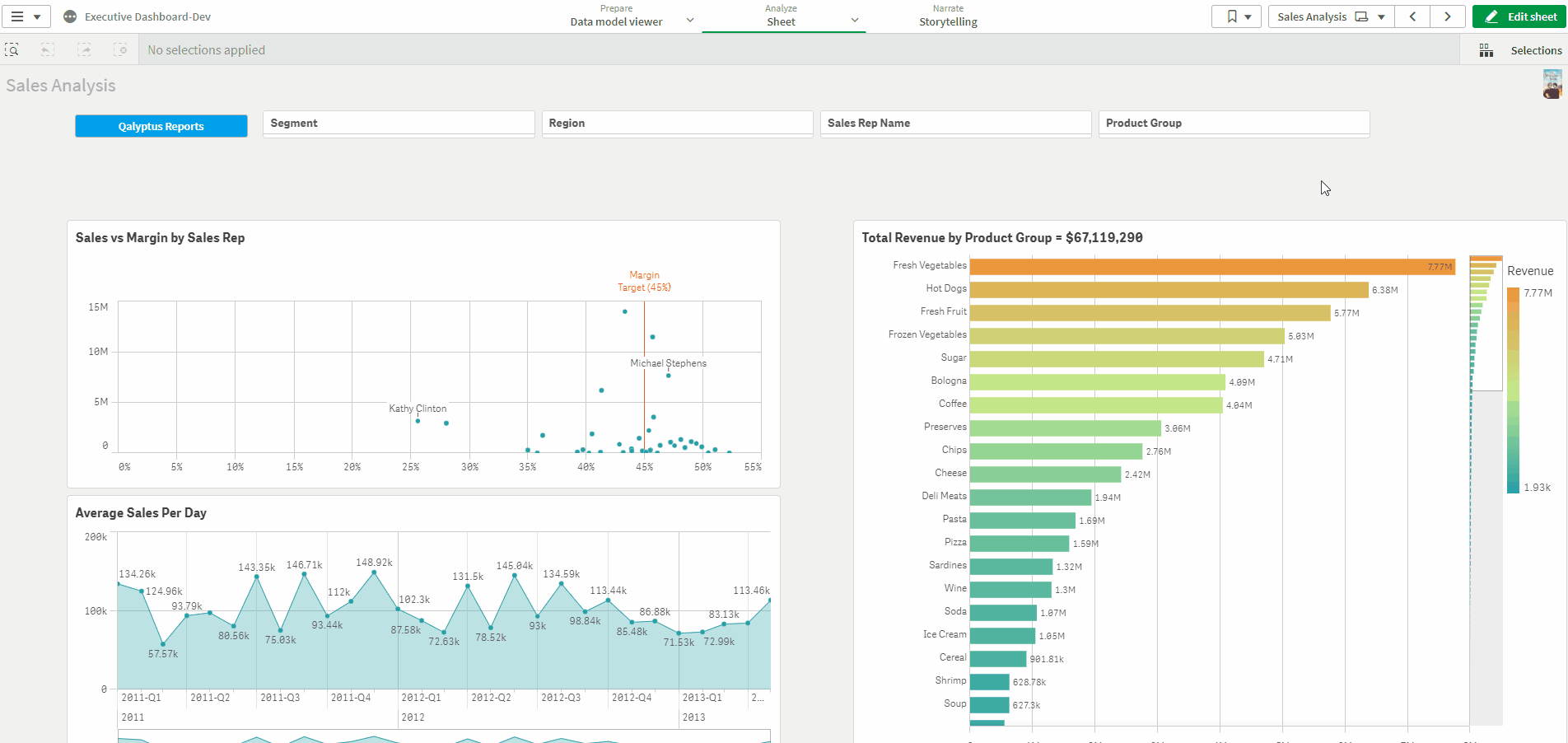Click the globe icon beside Executive Dashboard-Dev
This screenshot has width=1568, height=743.
(x=70, y=16)
